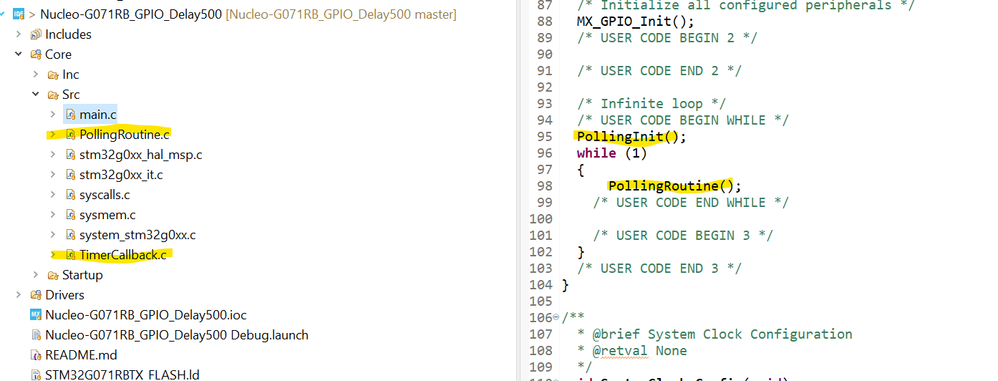Click line number 100 in the gutter
The image size is (998, 381).
(540, 219)
